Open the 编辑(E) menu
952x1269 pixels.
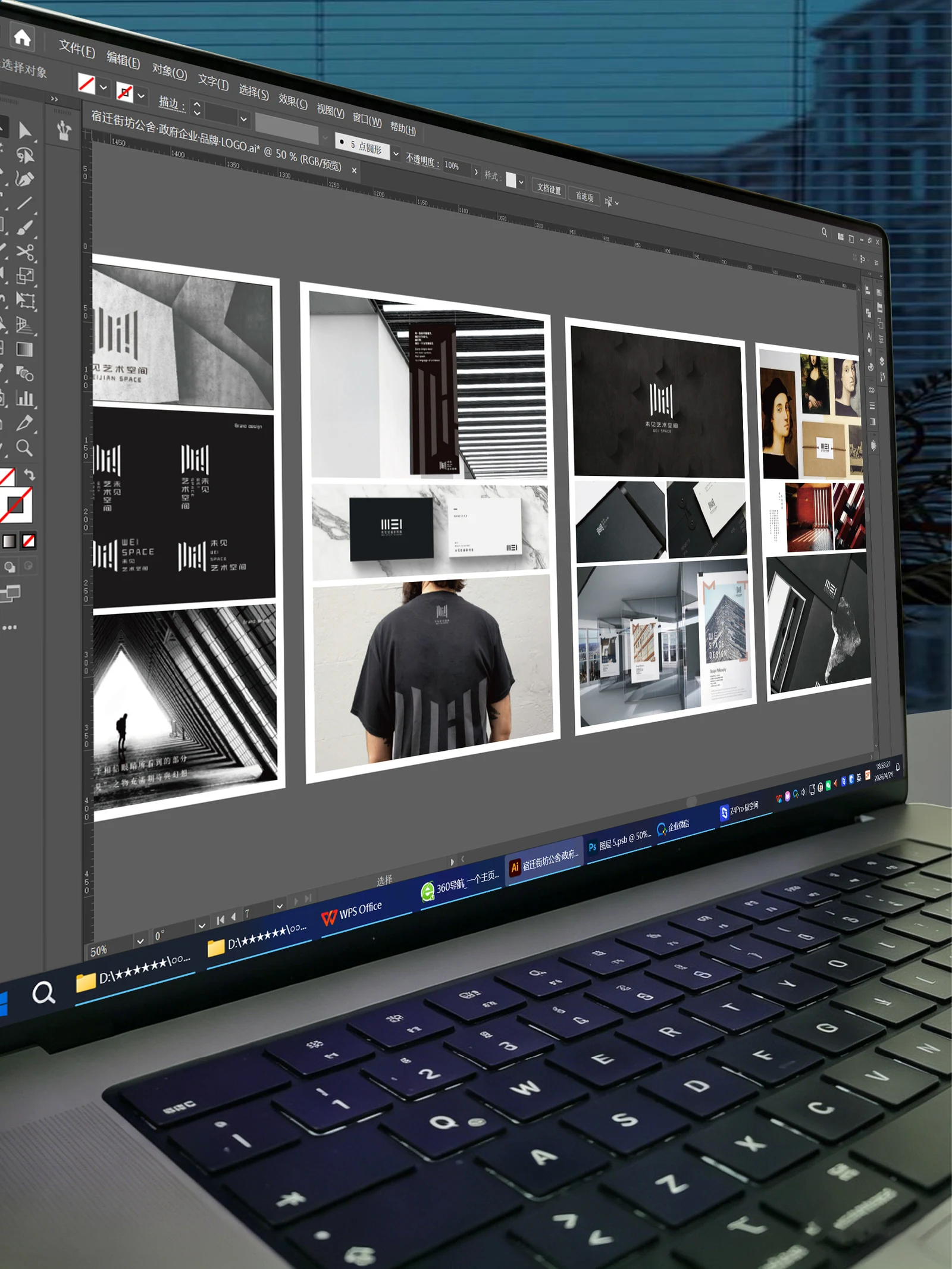(x=123, y=61)
